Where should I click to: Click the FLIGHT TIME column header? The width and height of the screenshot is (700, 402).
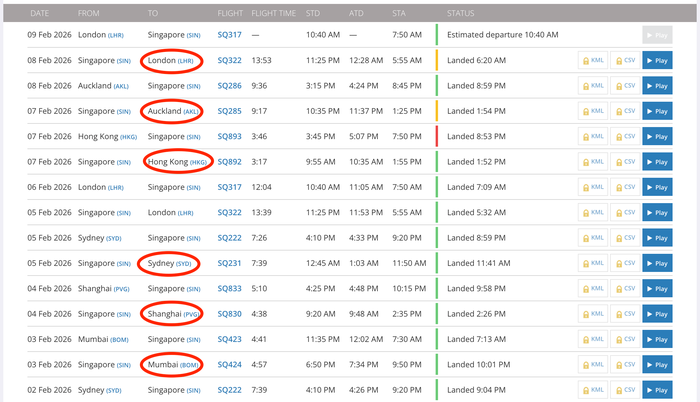(274, 13)
